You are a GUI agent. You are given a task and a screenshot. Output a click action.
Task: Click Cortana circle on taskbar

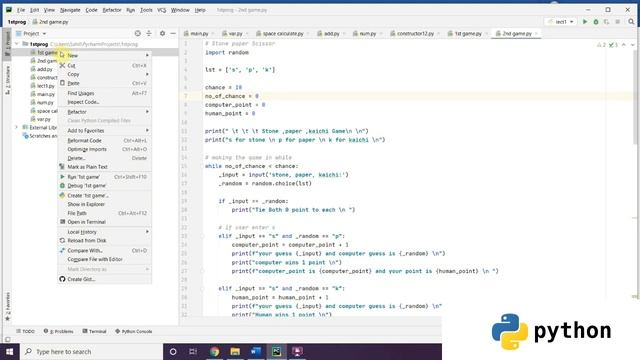pyautogui.click(x=173, y=351)
